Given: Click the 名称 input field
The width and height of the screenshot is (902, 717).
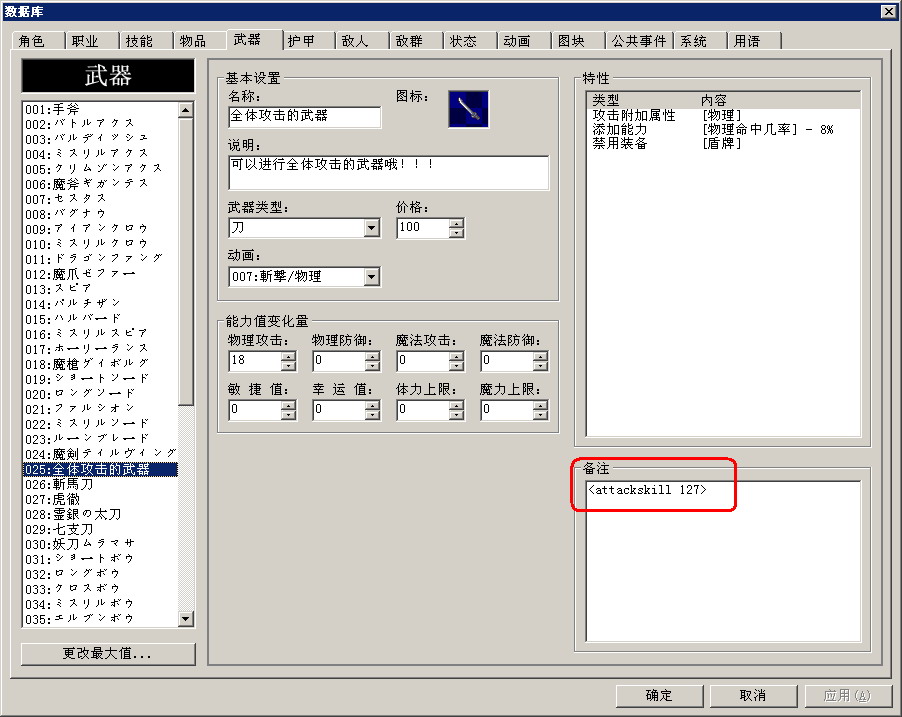Looking at the screenshot, I should (304, 116).
